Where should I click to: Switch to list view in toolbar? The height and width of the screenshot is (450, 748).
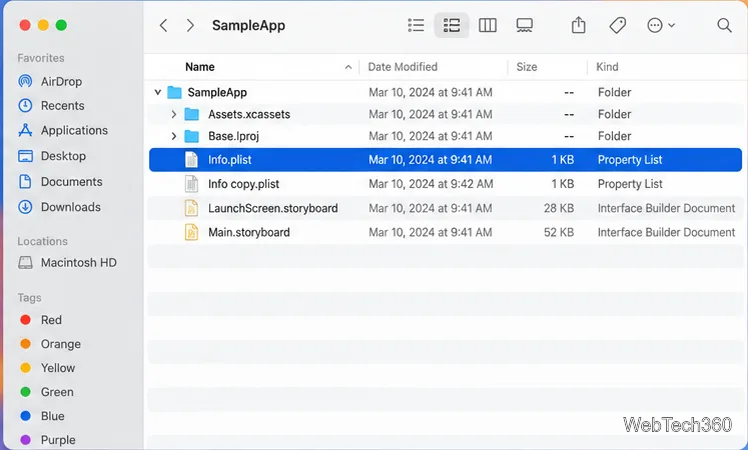(416, 25)
